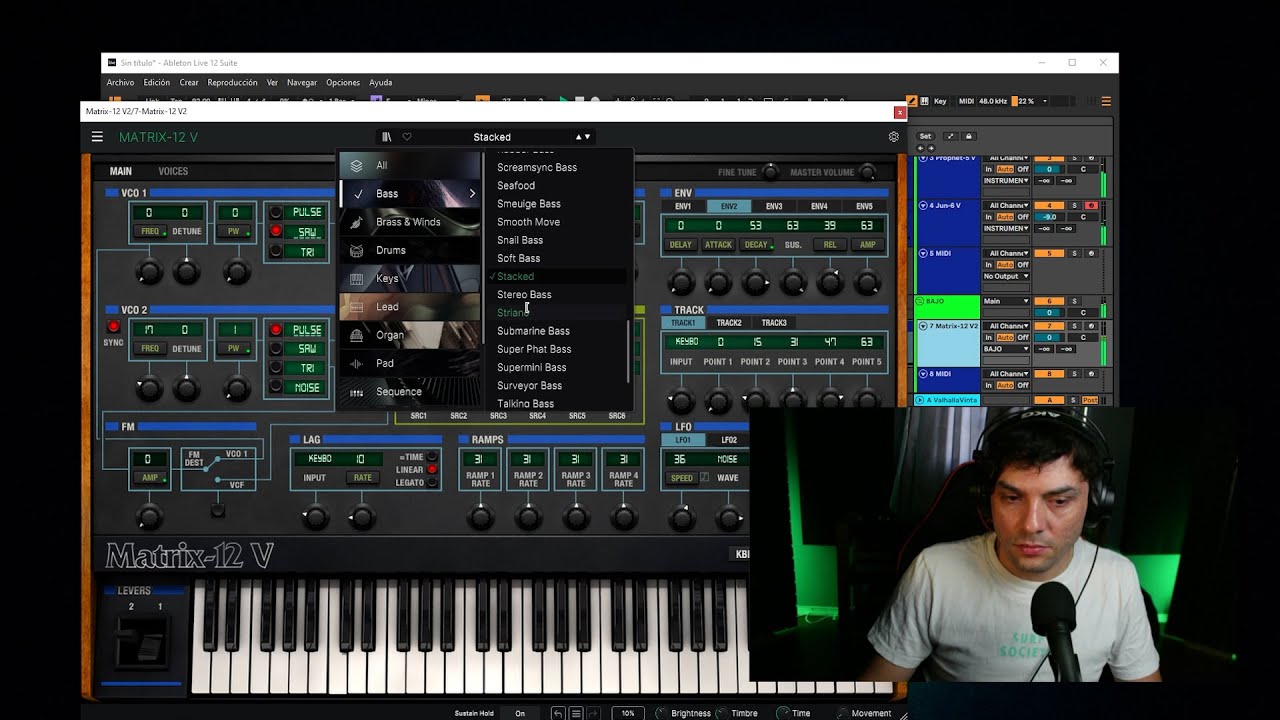
Task: Open the Matrix-12 V settings gear
Action: [x=894, y=137]
